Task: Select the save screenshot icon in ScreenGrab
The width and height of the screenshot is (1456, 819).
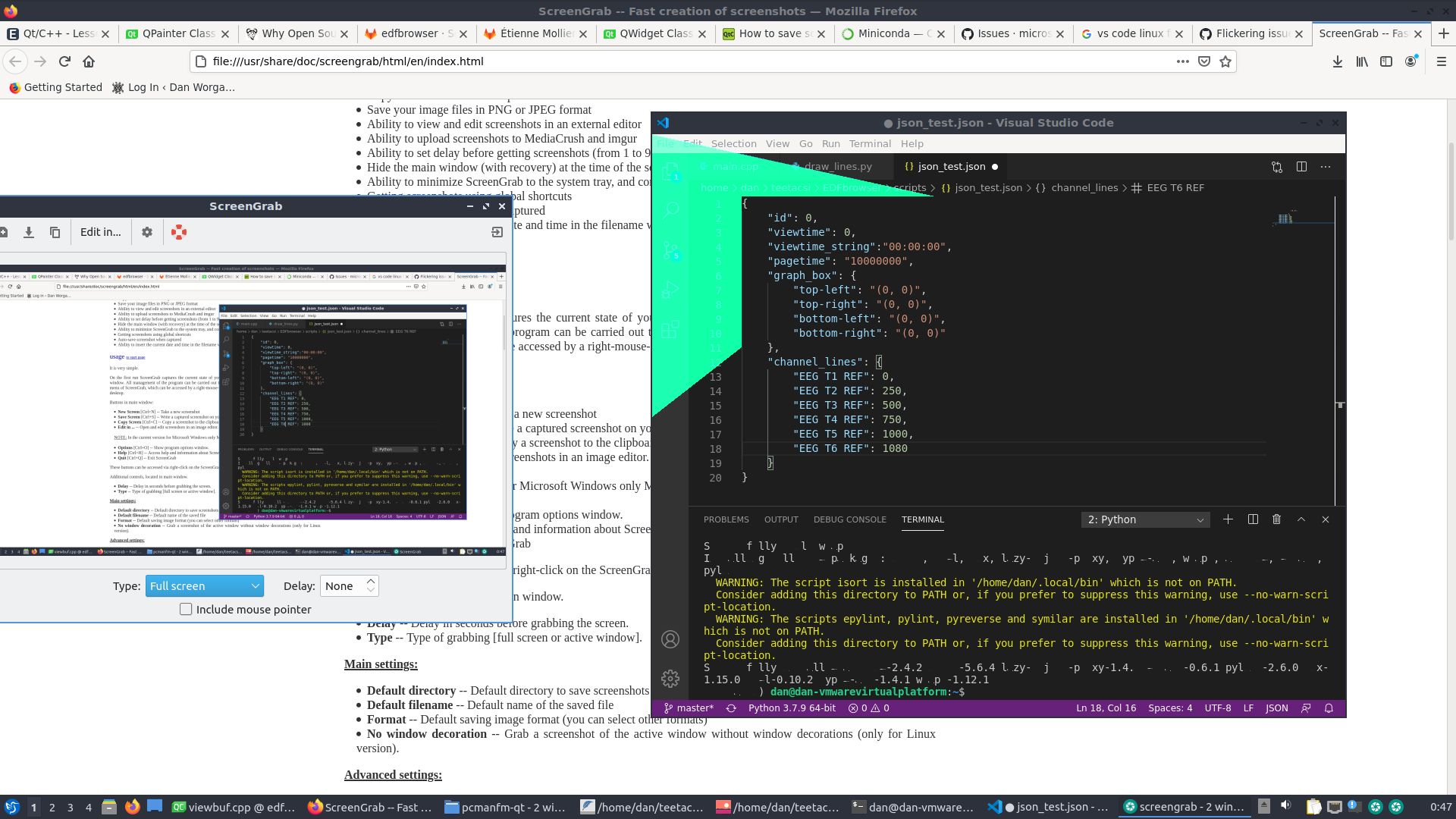Action: point(29,232)
